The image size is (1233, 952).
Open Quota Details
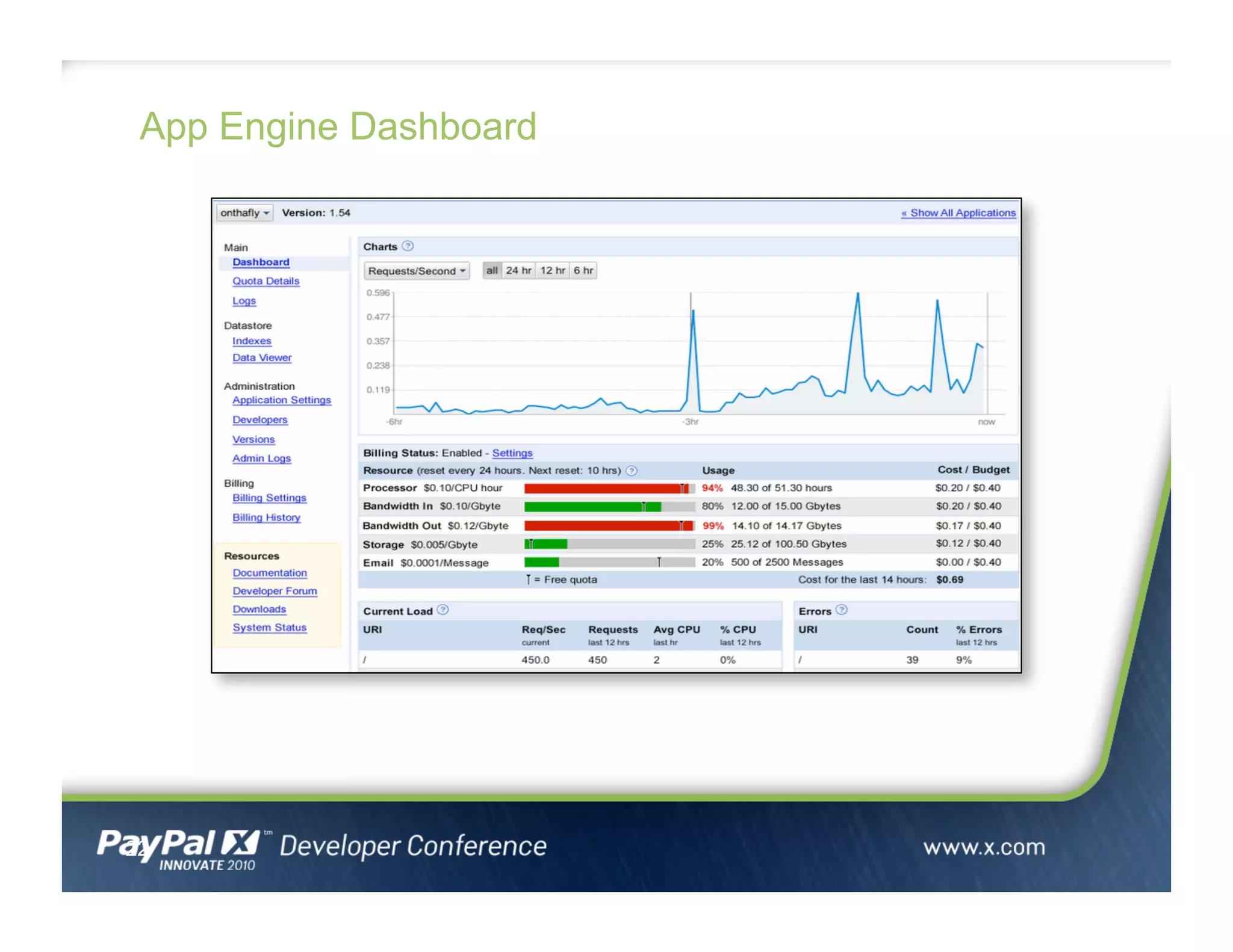pyautogui.click(x=266, y=281)
